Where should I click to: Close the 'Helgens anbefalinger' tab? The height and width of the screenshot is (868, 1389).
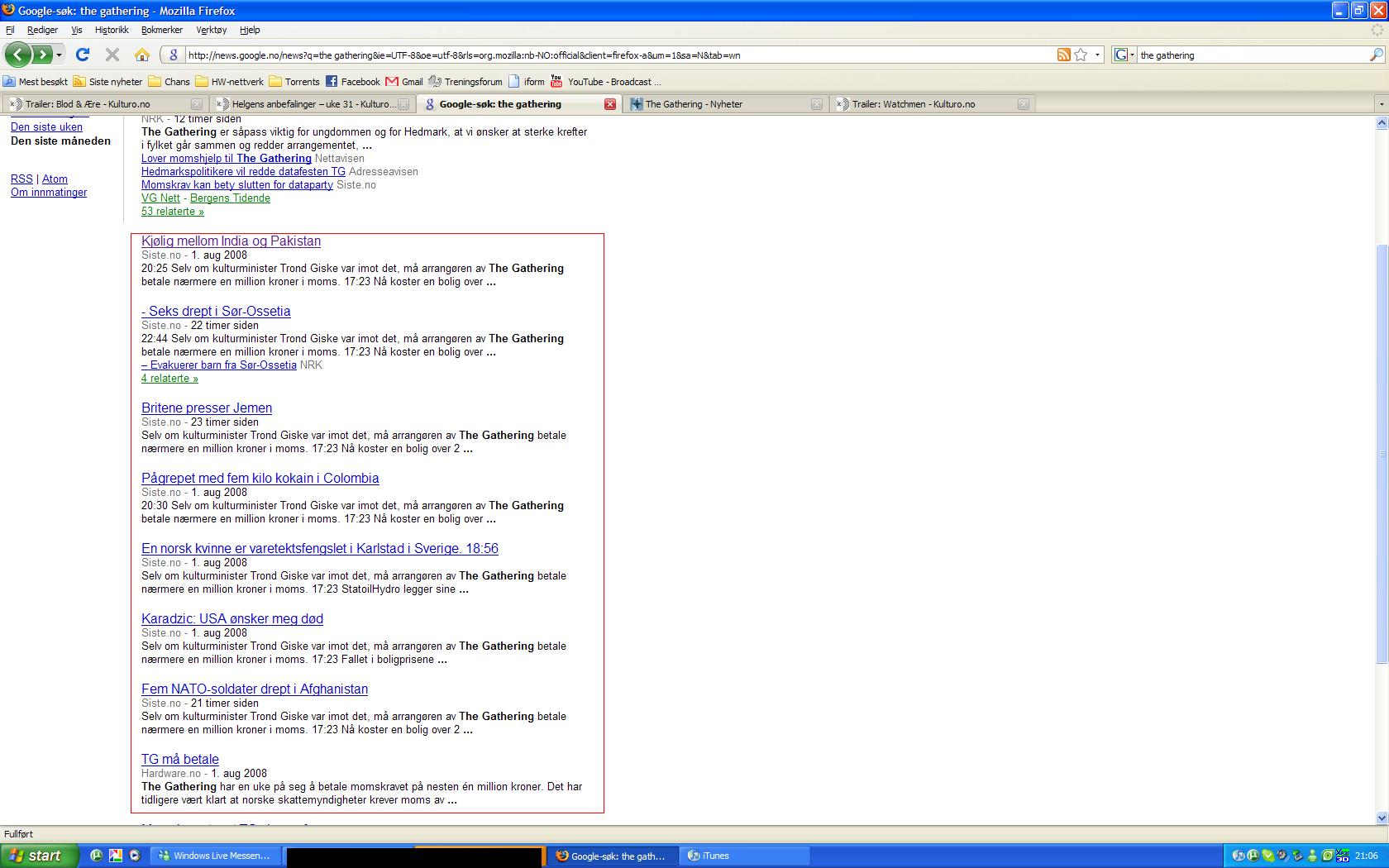(403, 104)
